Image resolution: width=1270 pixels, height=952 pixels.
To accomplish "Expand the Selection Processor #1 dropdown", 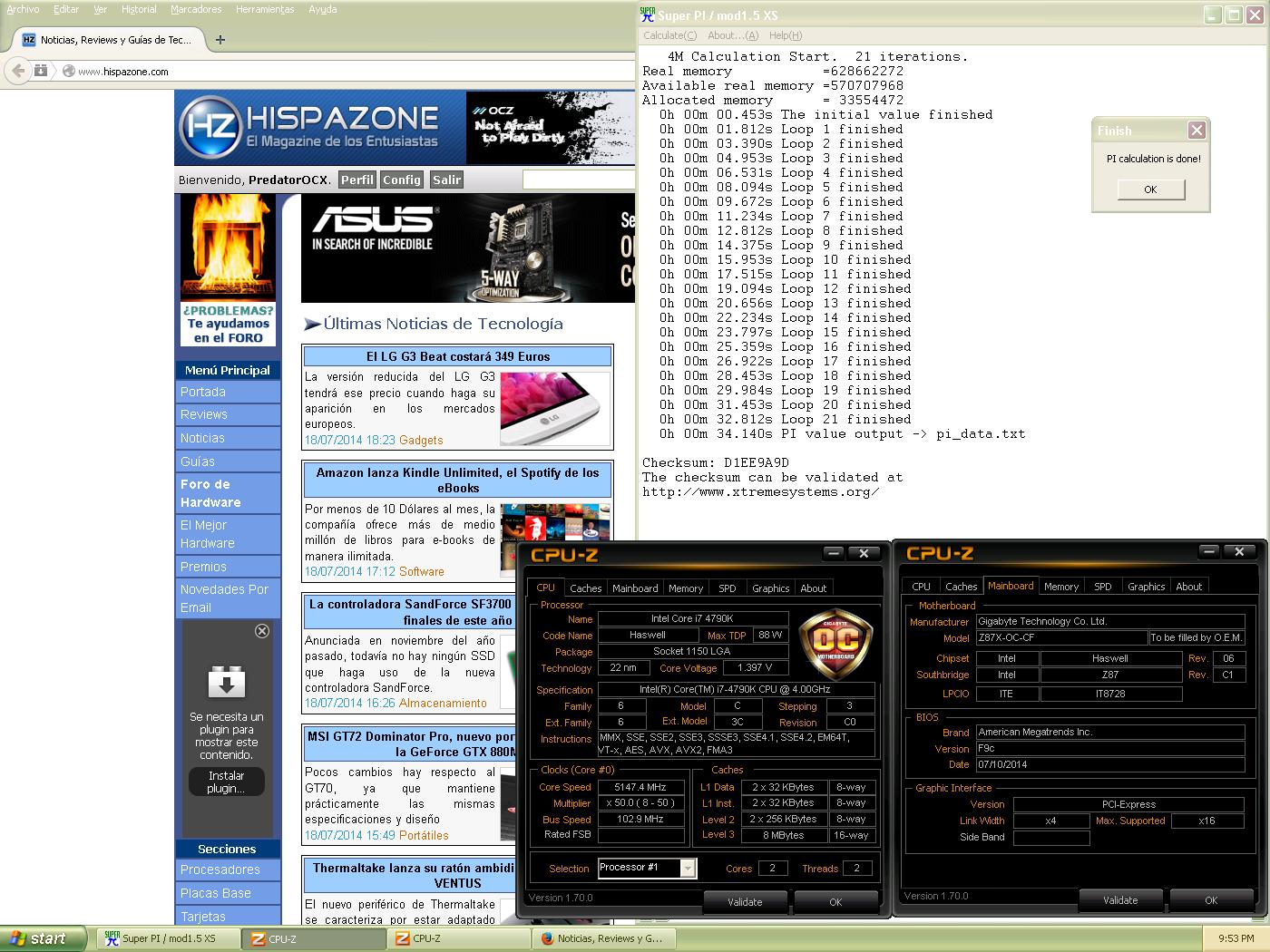I will click(x=688, y=869).
